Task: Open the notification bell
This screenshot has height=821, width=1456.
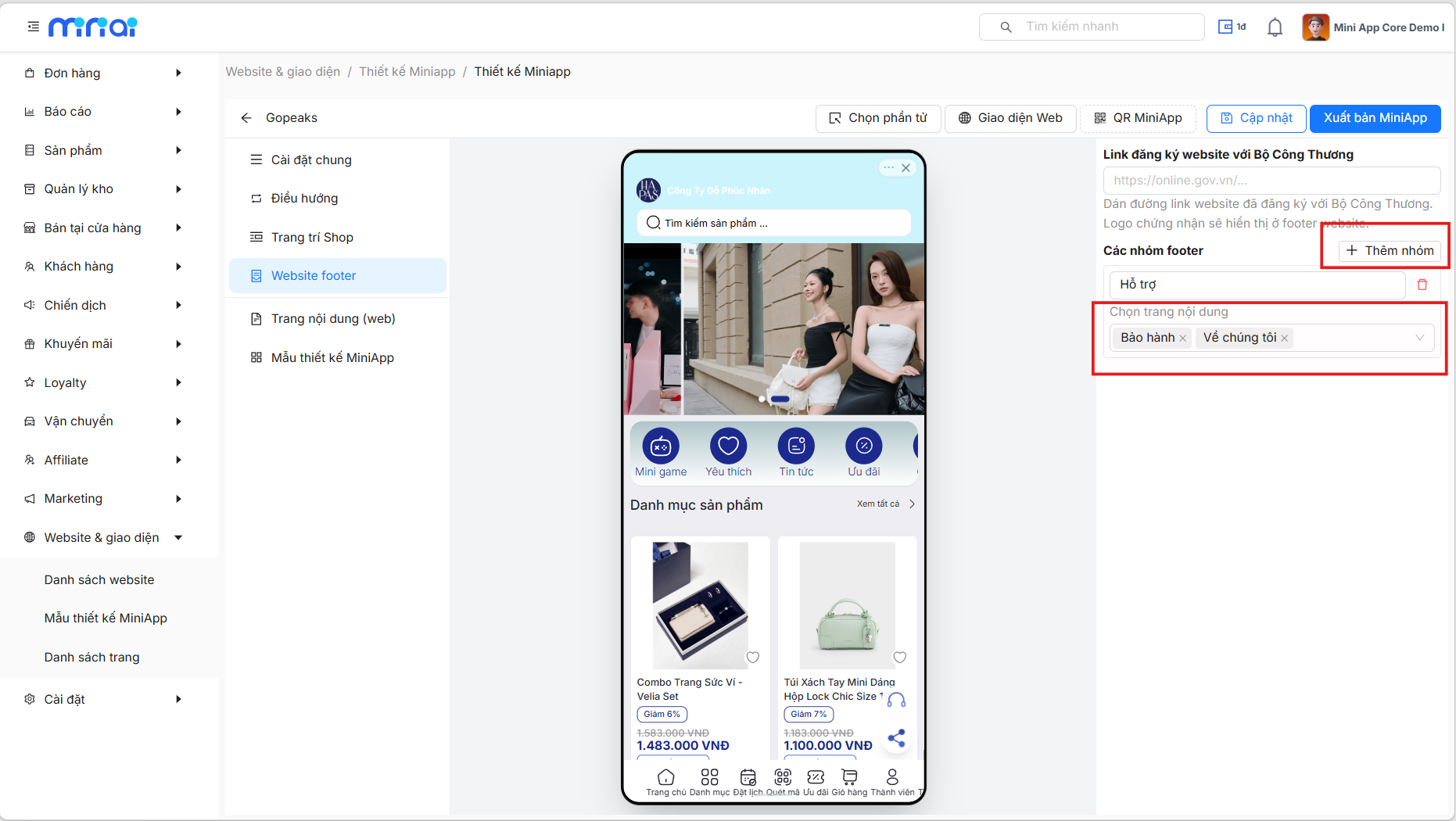Action: point(1275,27)
